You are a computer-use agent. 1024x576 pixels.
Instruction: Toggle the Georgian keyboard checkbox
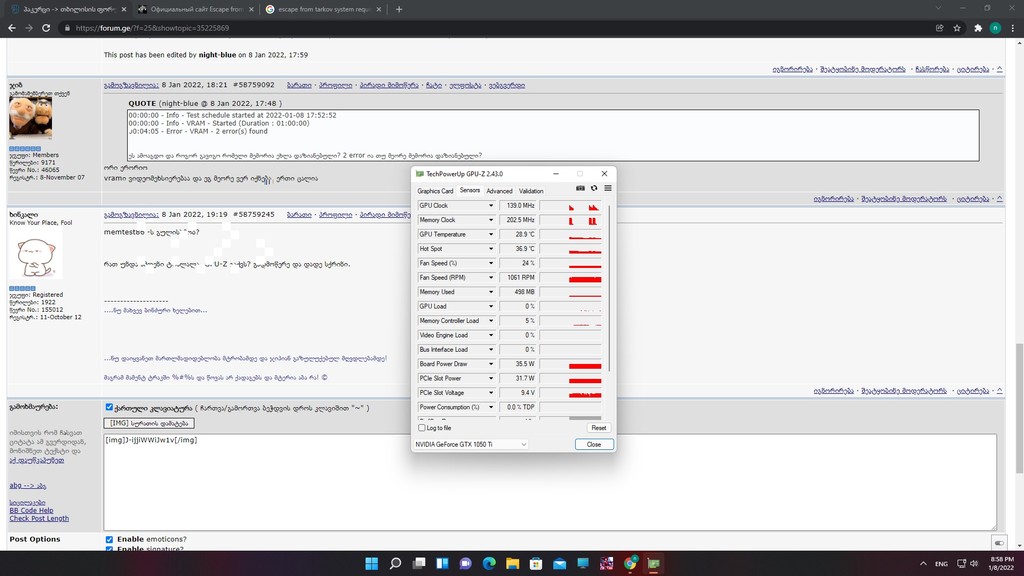pyautogui.click(x=109, y=407)
